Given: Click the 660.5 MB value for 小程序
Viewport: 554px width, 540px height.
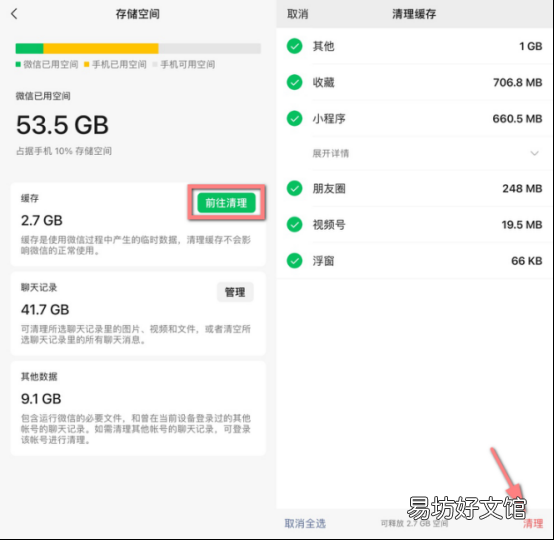Looking at the screenshot, I should pos(518,118).
